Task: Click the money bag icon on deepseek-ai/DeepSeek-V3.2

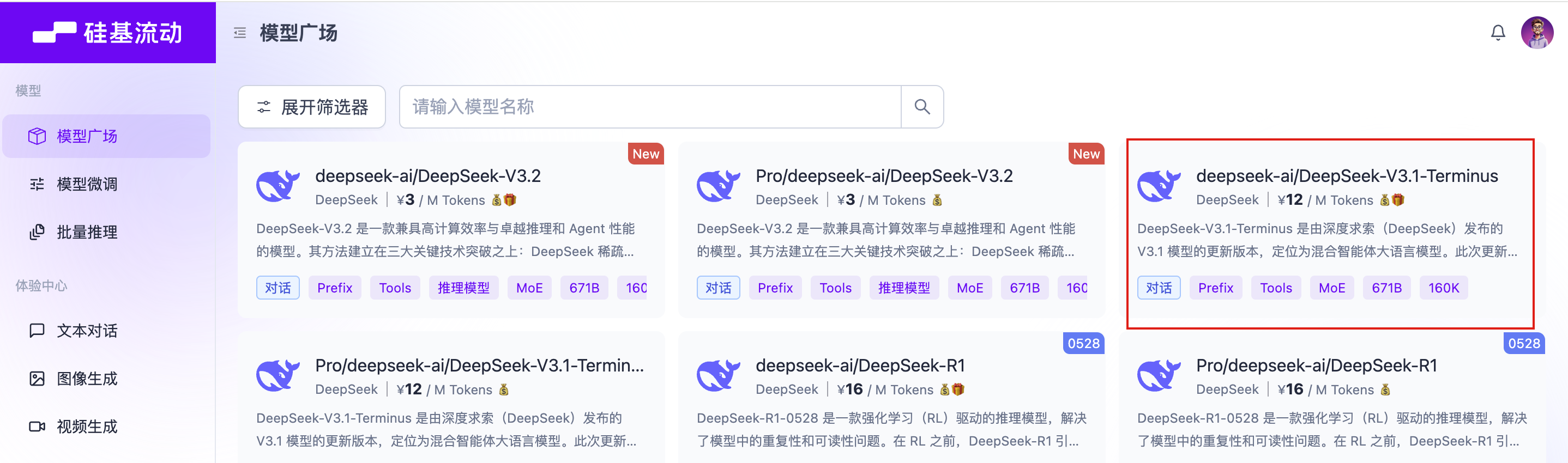Action: (497, 200)
